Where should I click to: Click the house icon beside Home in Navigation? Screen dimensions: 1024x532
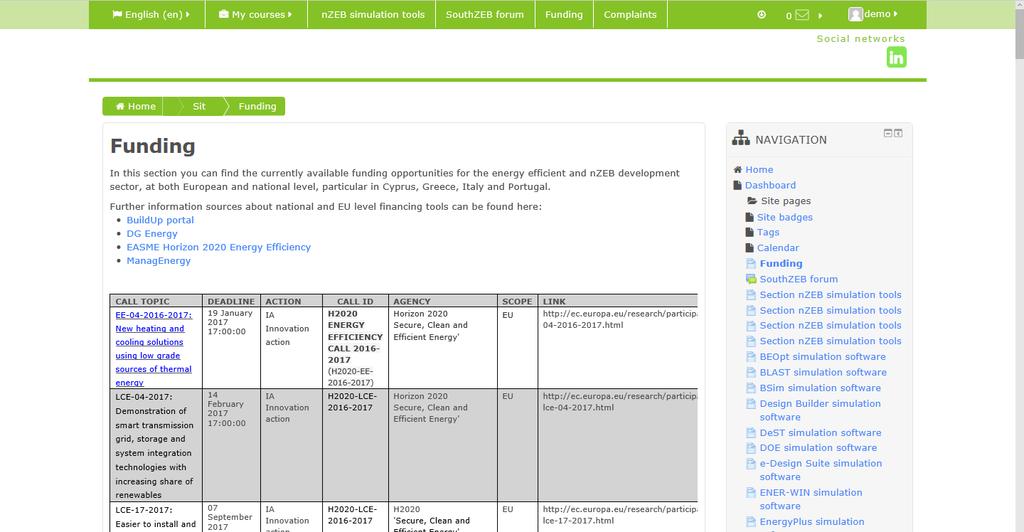(x=737, y=170)
